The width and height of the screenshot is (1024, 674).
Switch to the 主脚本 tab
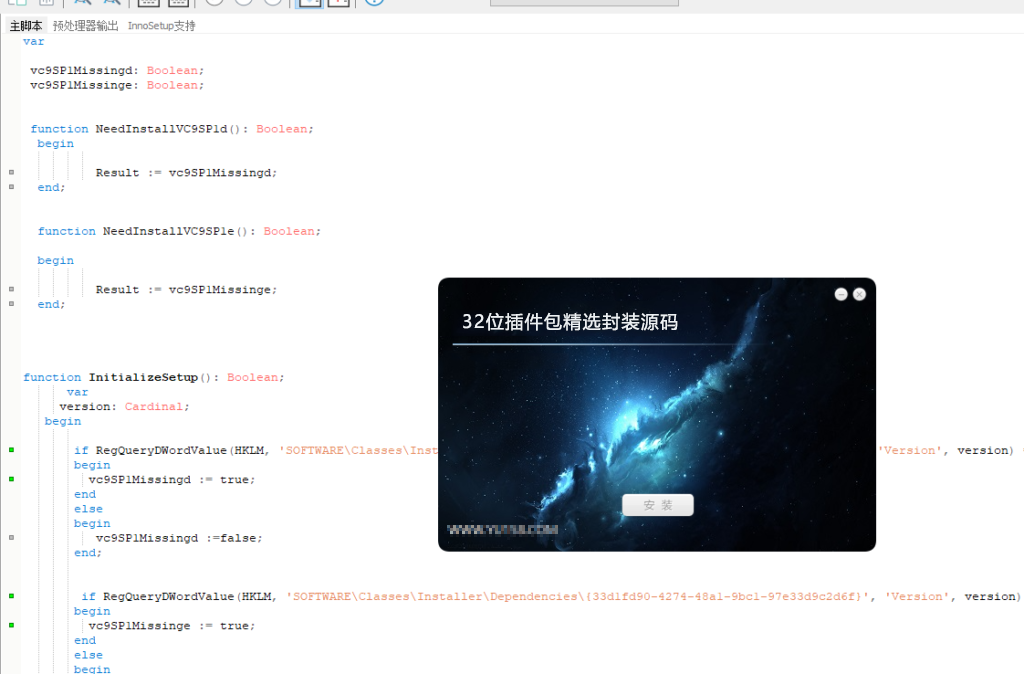[x=26, y=26]
